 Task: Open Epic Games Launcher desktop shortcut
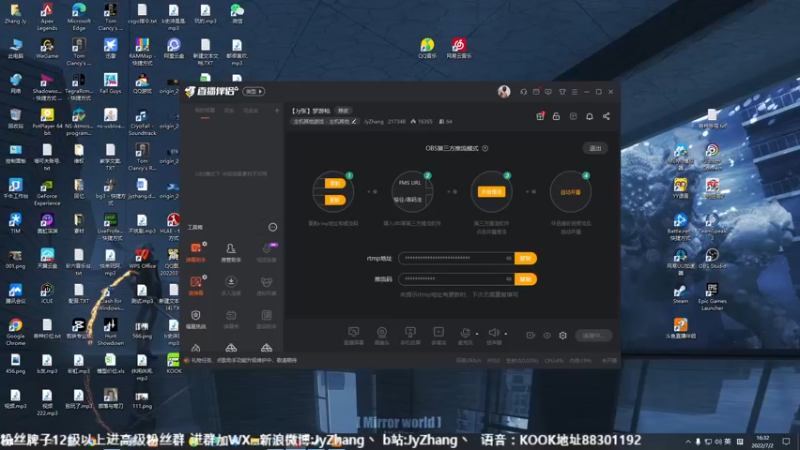pyautogui.click(x=712, y=296)
